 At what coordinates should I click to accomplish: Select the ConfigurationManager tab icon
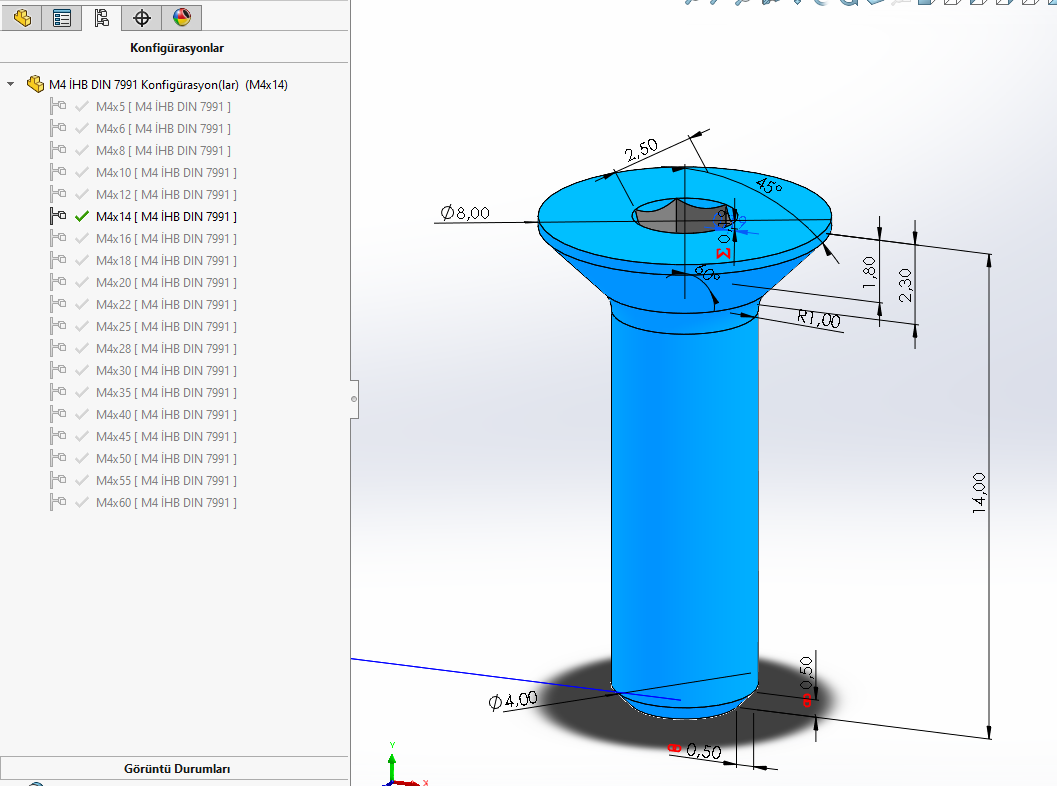point(101,17)
